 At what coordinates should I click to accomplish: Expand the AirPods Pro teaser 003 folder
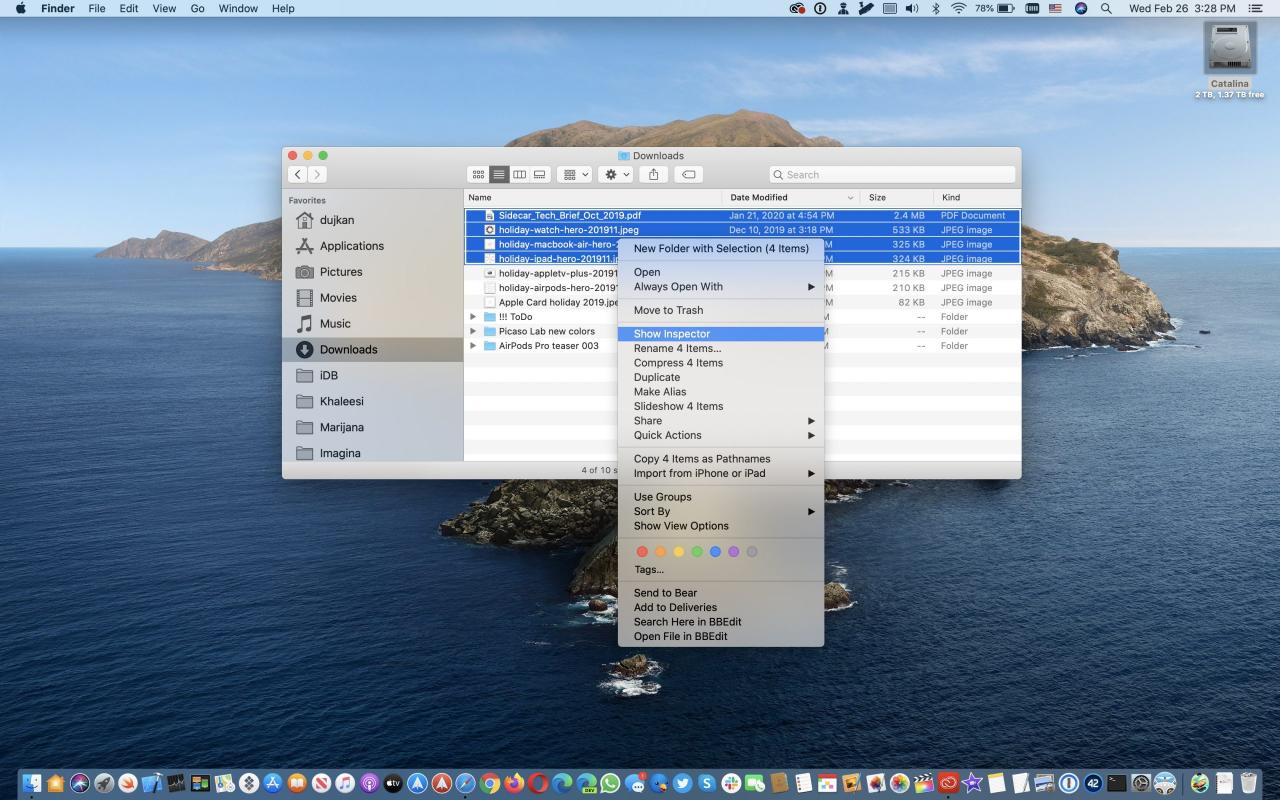click(x=473, y=346)
